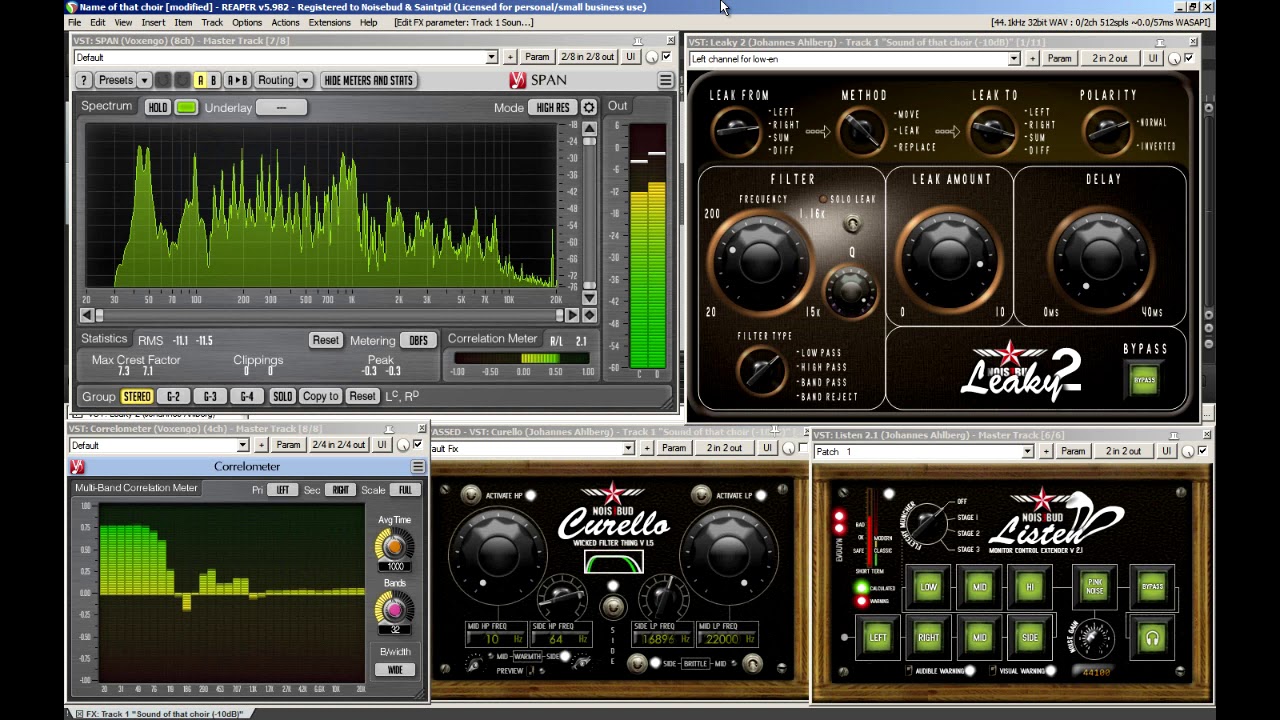Click the Leaky 2 Leak From knob

click(x=737, y=131)
